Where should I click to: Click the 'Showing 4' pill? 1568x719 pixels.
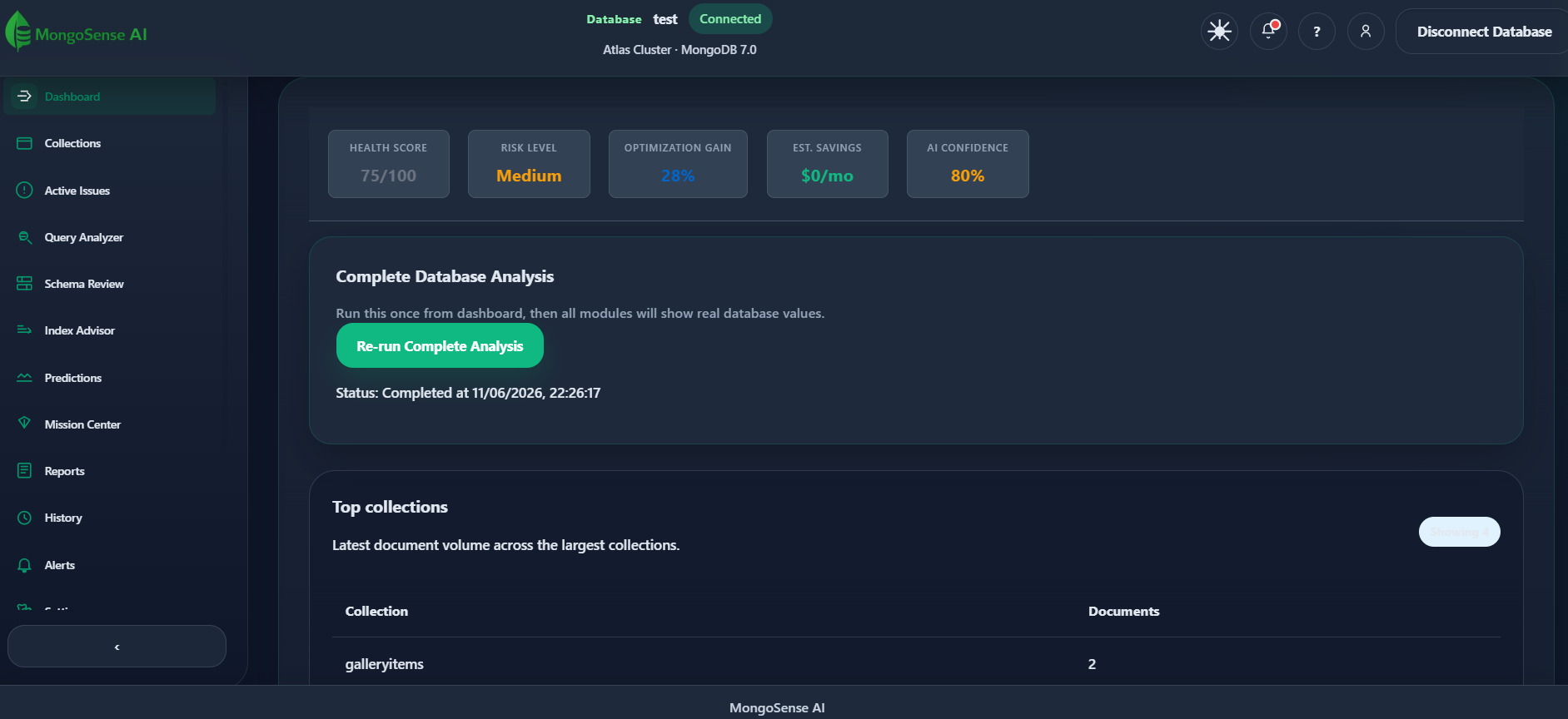tap(1459, 532)
